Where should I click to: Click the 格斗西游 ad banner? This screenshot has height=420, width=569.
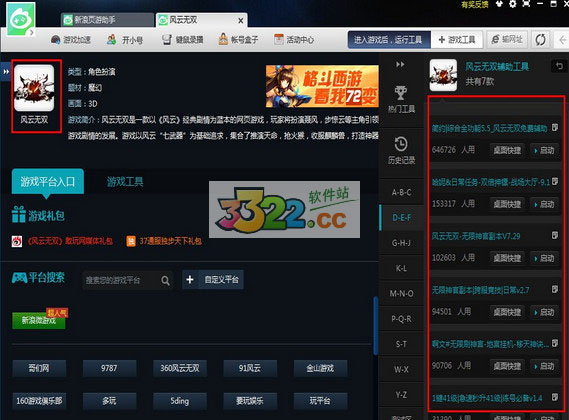[322, 86]
